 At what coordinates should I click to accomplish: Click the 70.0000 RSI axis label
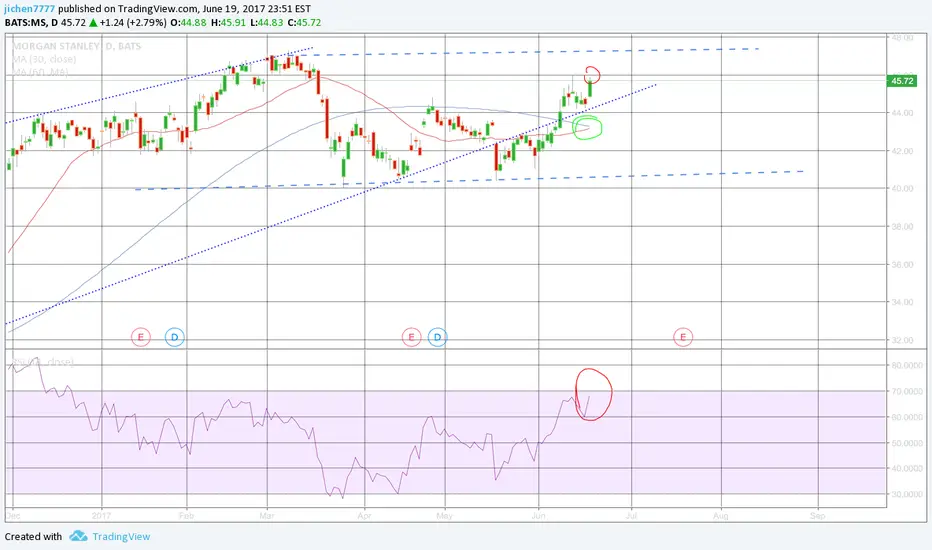pos(906,392)
